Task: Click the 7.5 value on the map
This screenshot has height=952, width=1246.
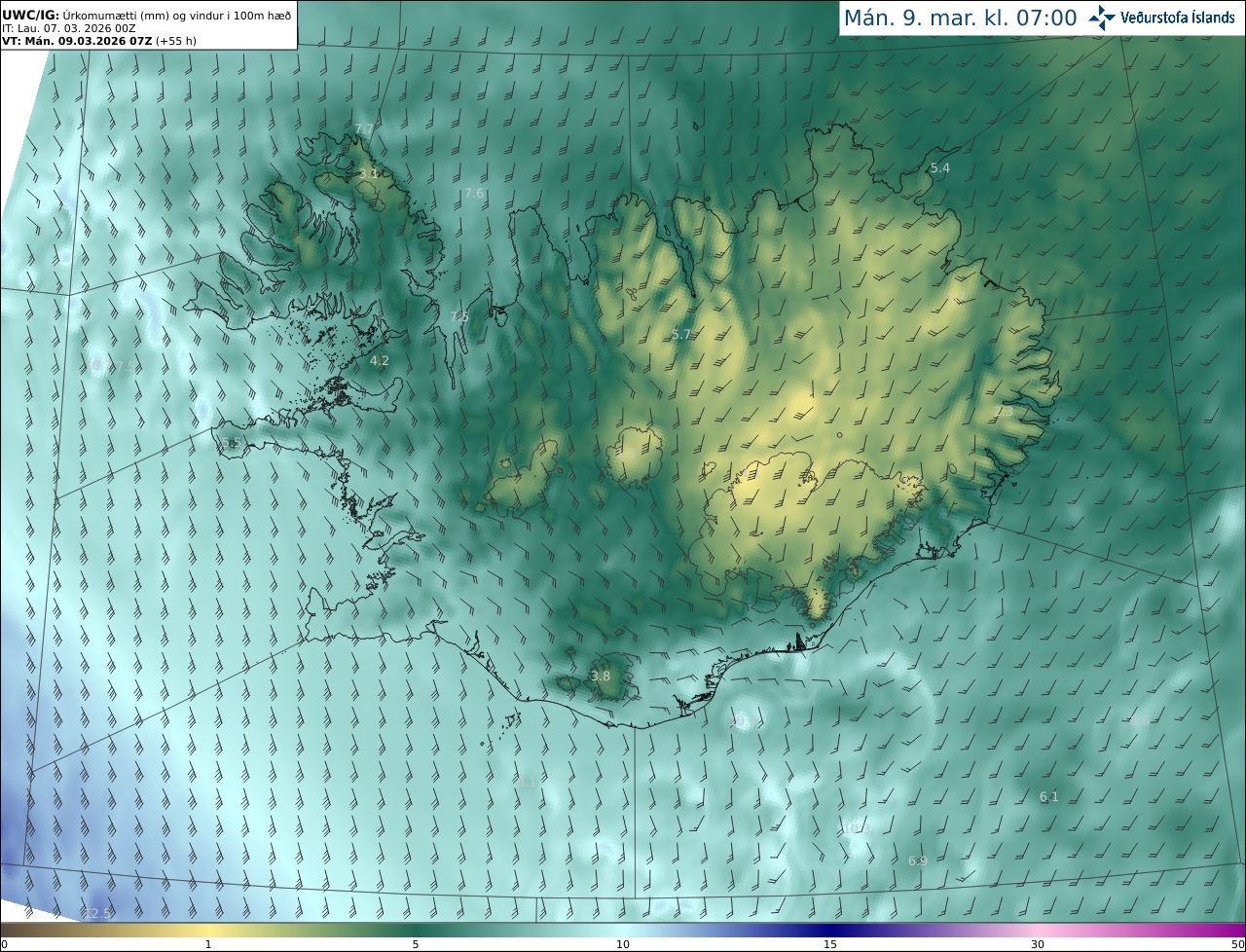Action: (x=459, y=317)
